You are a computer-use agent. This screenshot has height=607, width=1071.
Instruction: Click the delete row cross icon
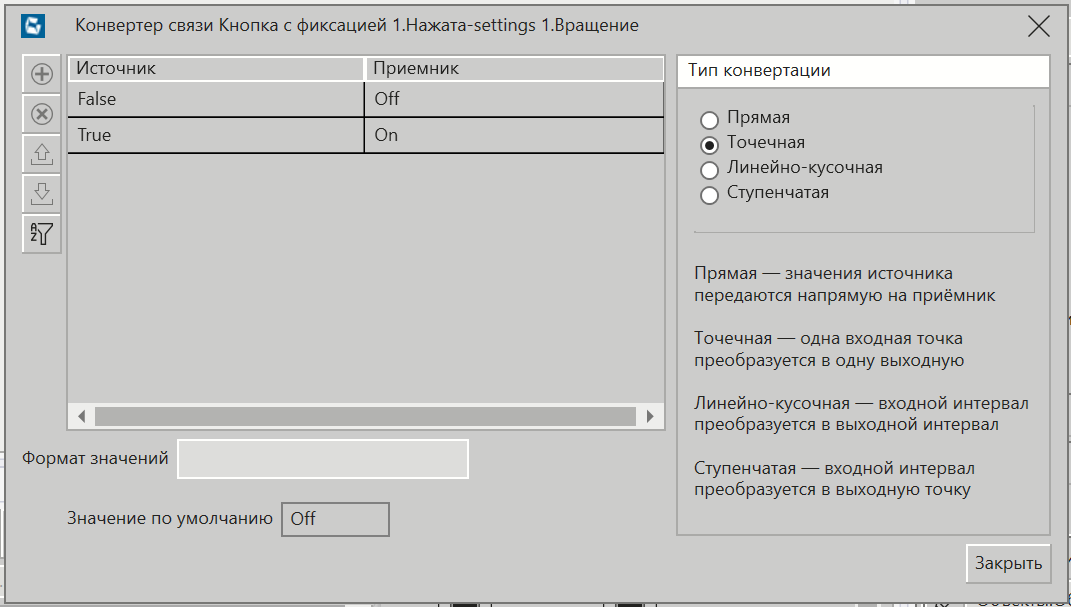point(42,114)
